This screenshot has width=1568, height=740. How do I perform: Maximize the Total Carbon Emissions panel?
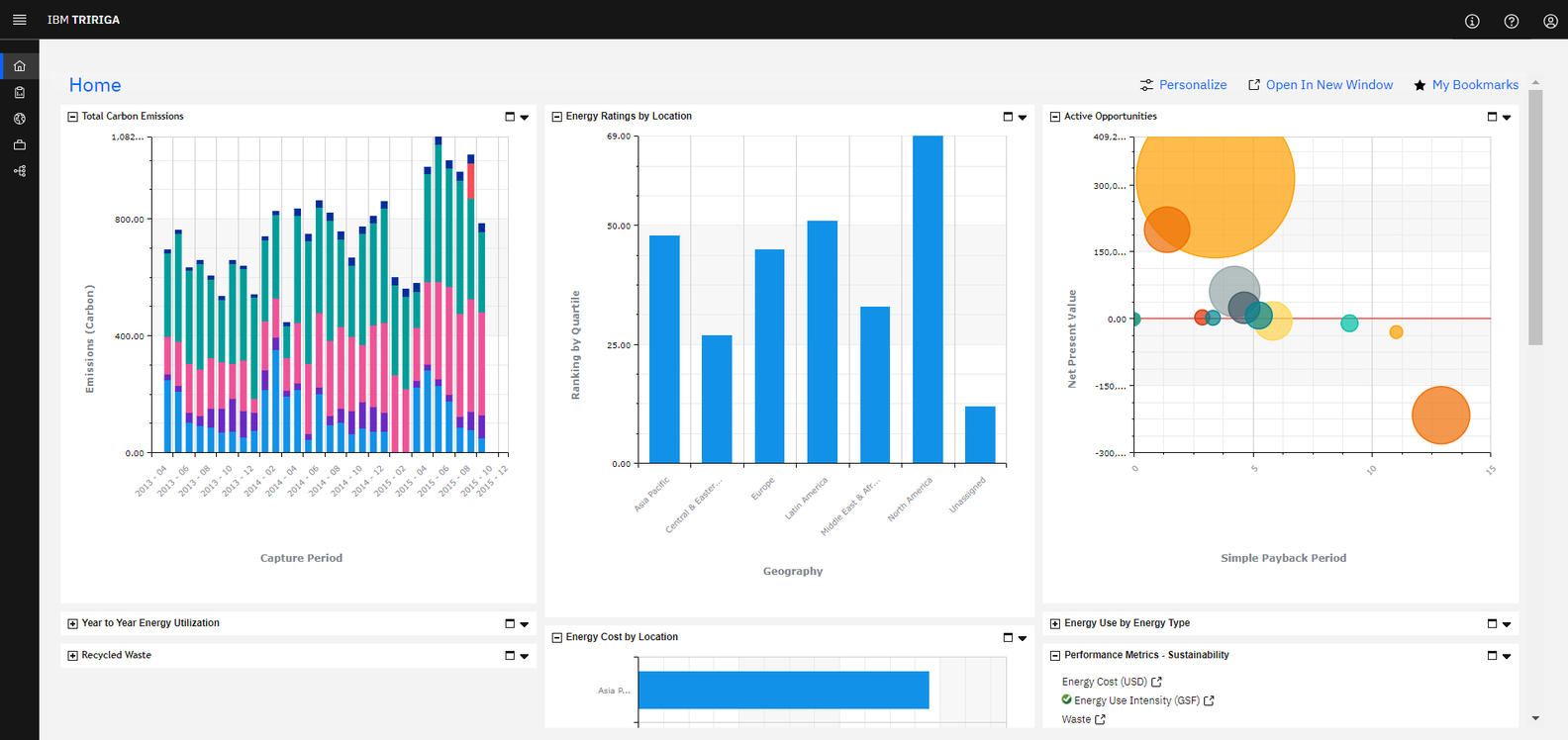[510, 117]
